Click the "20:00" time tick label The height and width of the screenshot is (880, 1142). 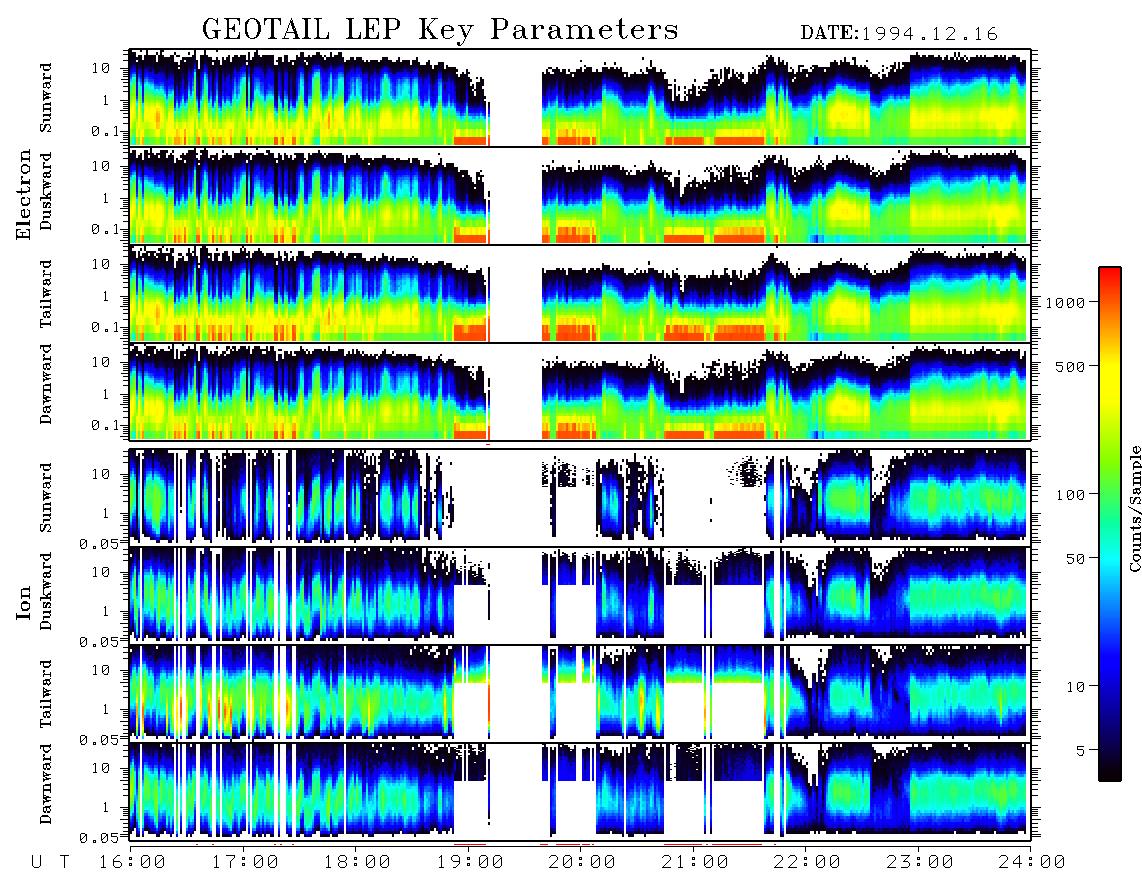tap(582, 863)
